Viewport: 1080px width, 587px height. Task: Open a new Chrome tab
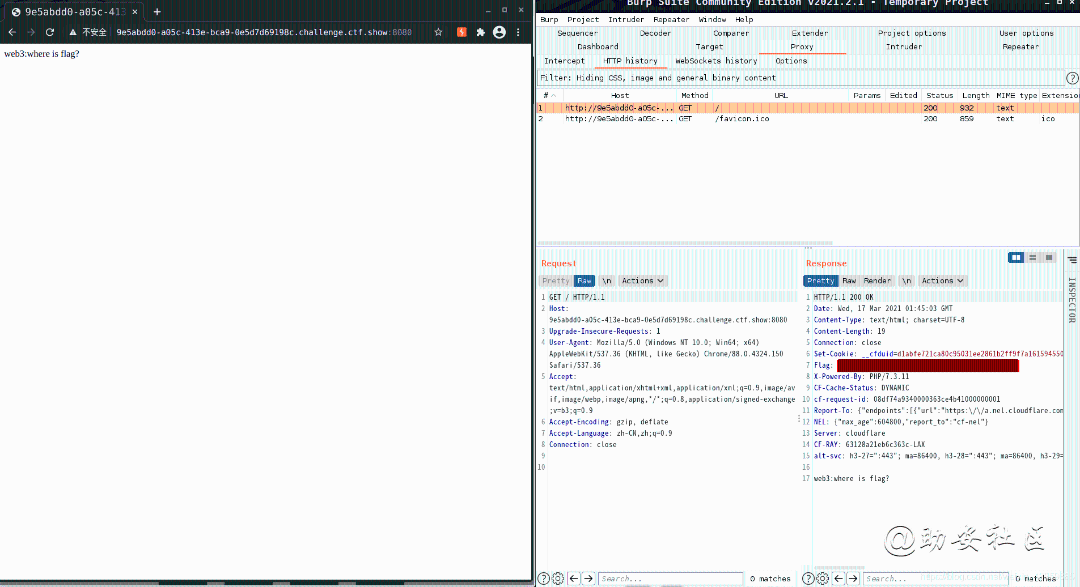157,12
